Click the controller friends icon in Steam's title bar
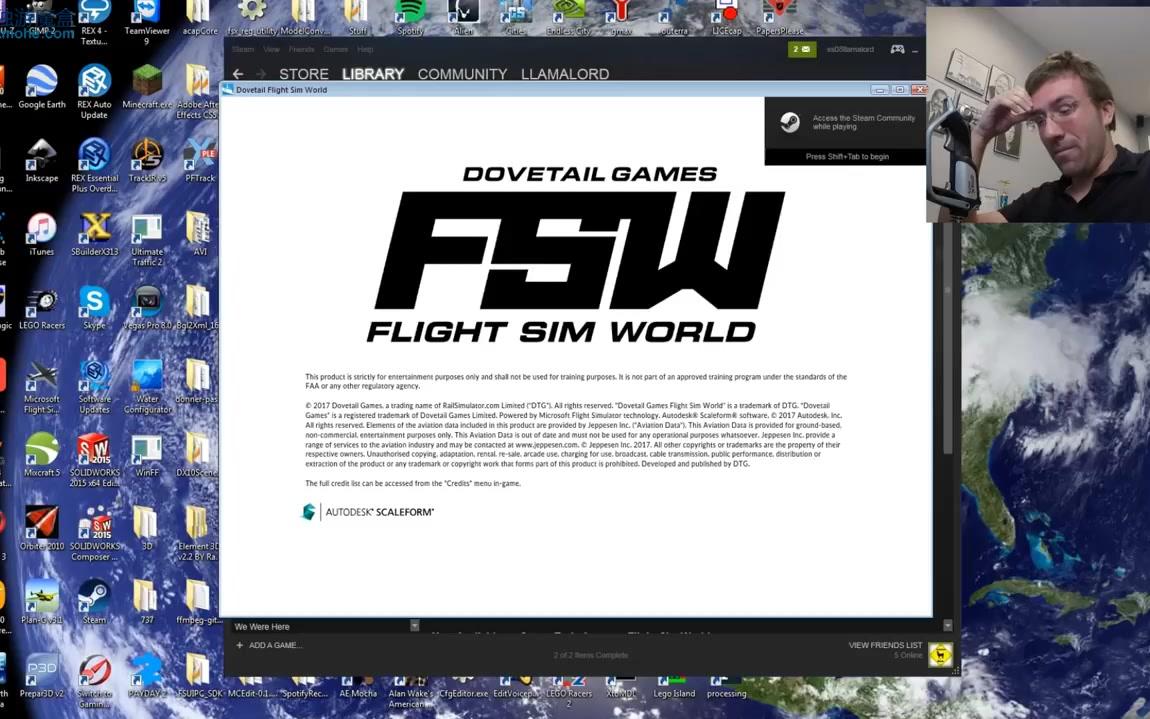This screenshot has height=719, width=1150. [x=897, y=48]
